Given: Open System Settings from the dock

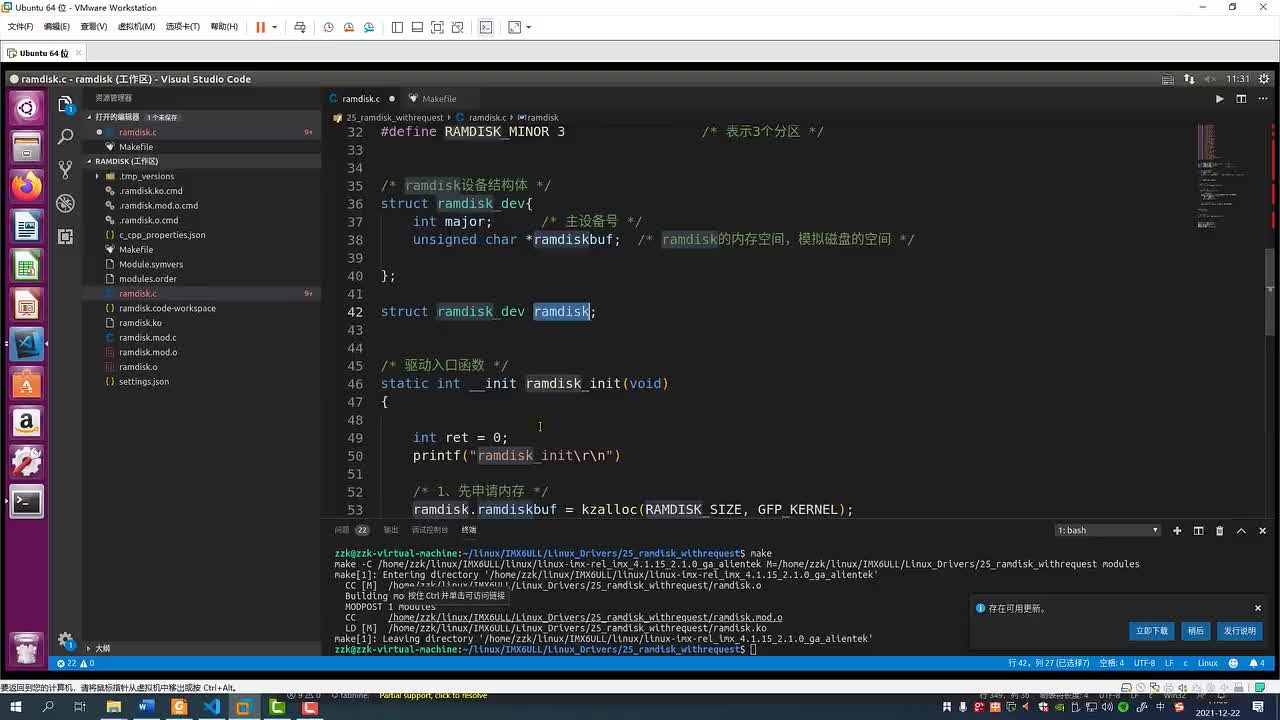Looking at the screenshot, I should tap(27, 462).
